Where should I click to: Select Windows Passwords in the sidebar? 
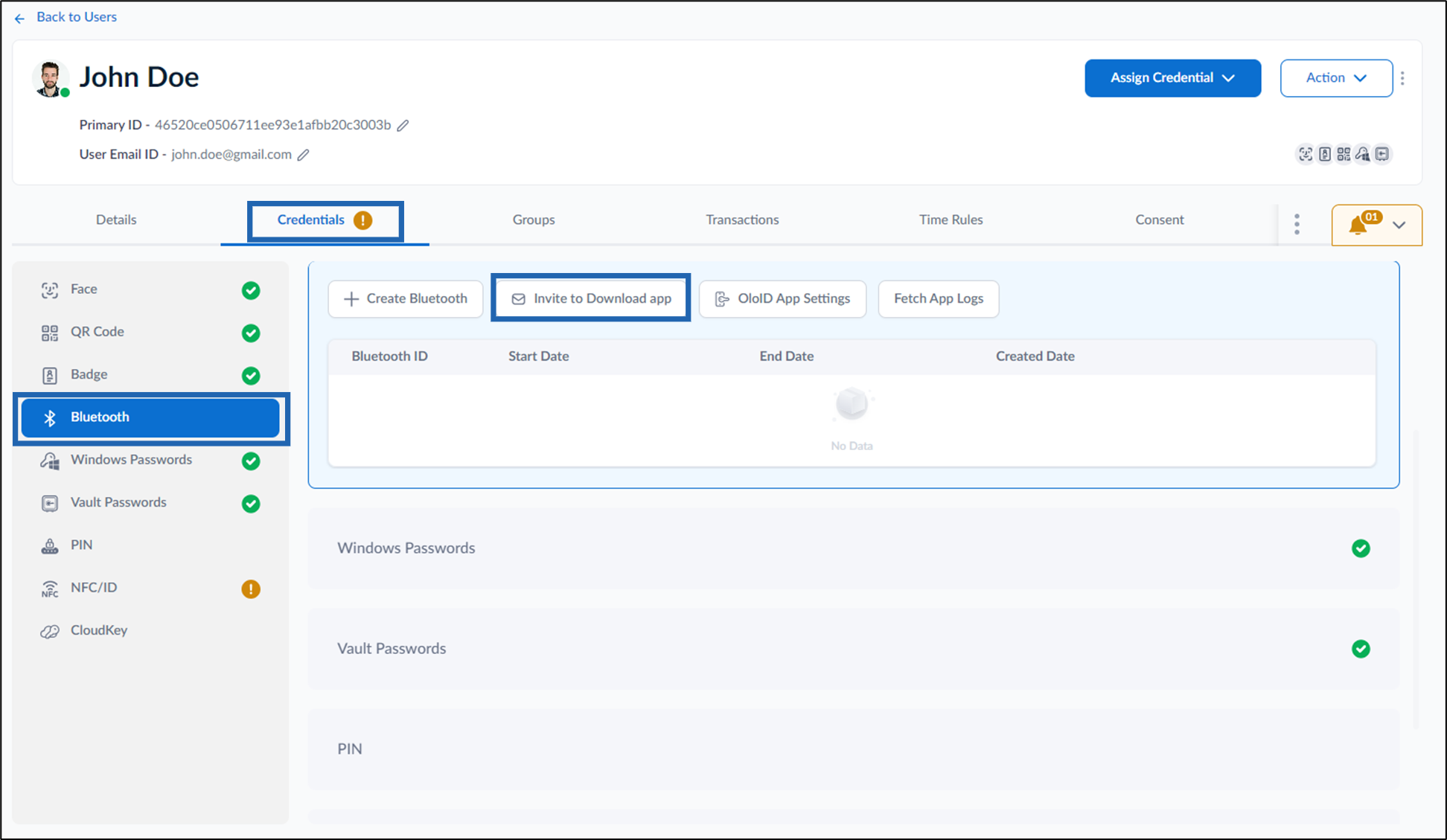[x=150, y=460]
